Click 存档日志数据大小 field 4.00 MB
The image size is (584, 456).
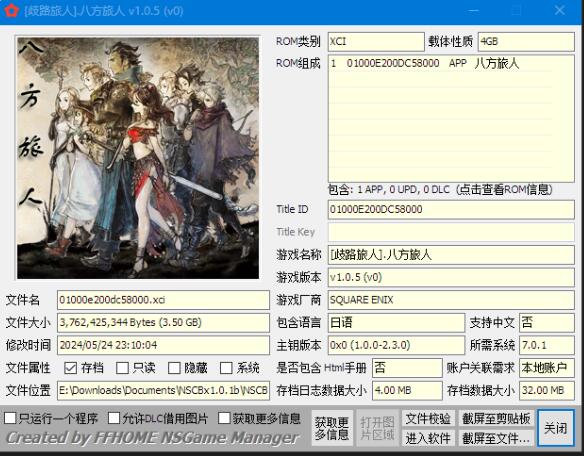(x=407, y=390)
